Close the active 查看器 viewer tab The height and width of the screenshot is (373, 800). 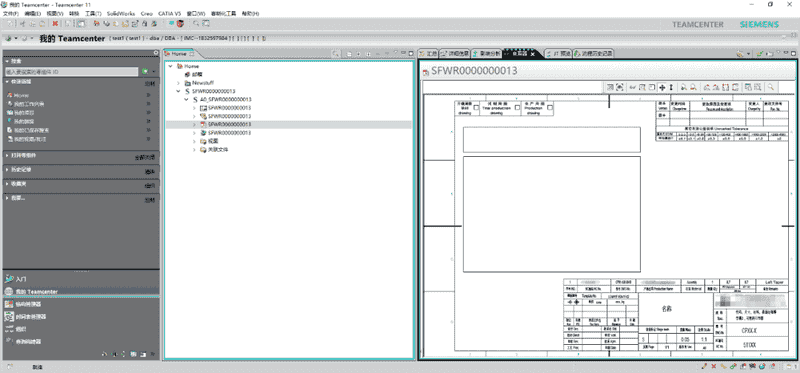coord(532,54)
